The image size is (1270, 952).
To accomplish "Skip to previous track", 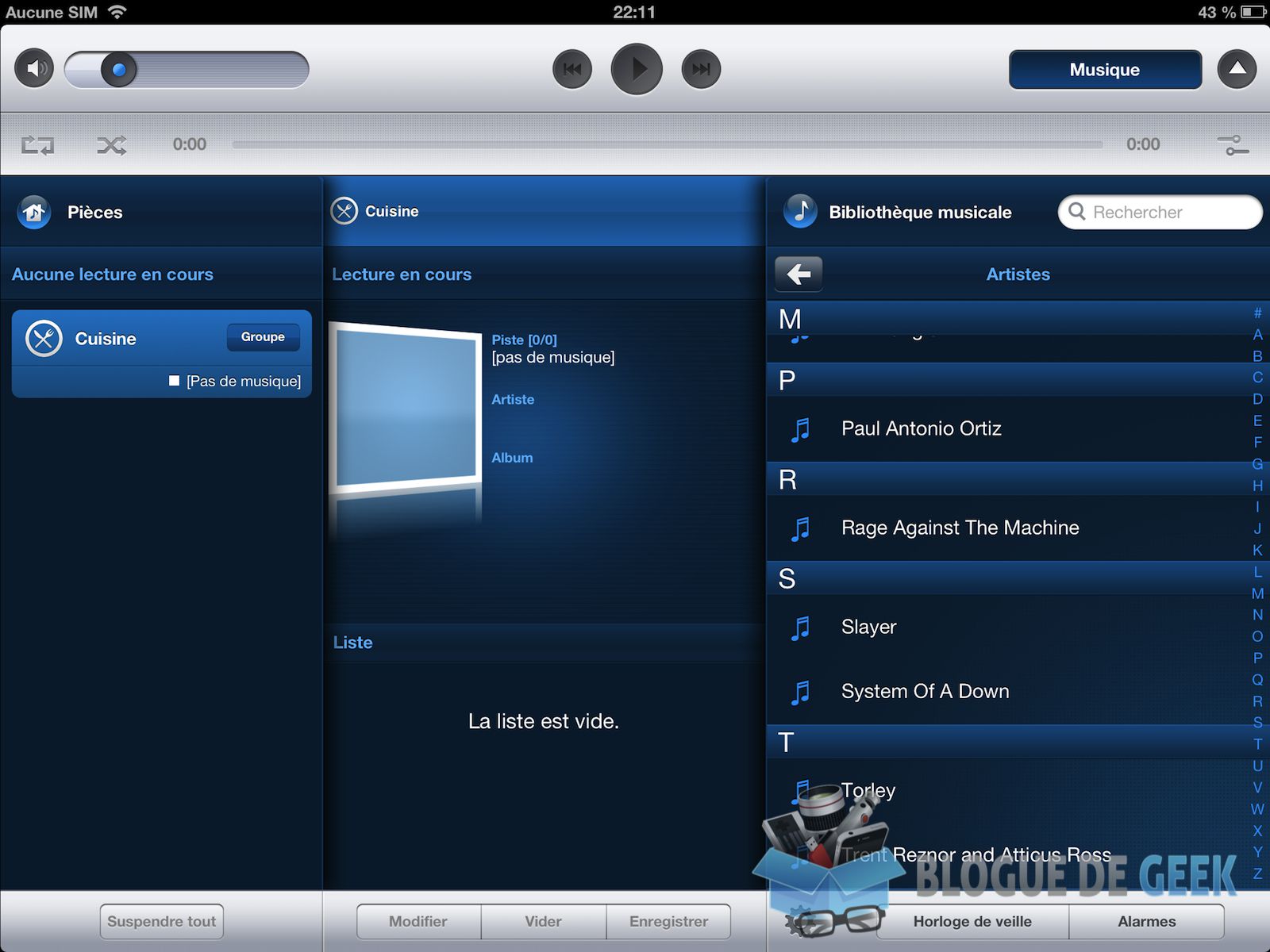I will click(572, 69).
